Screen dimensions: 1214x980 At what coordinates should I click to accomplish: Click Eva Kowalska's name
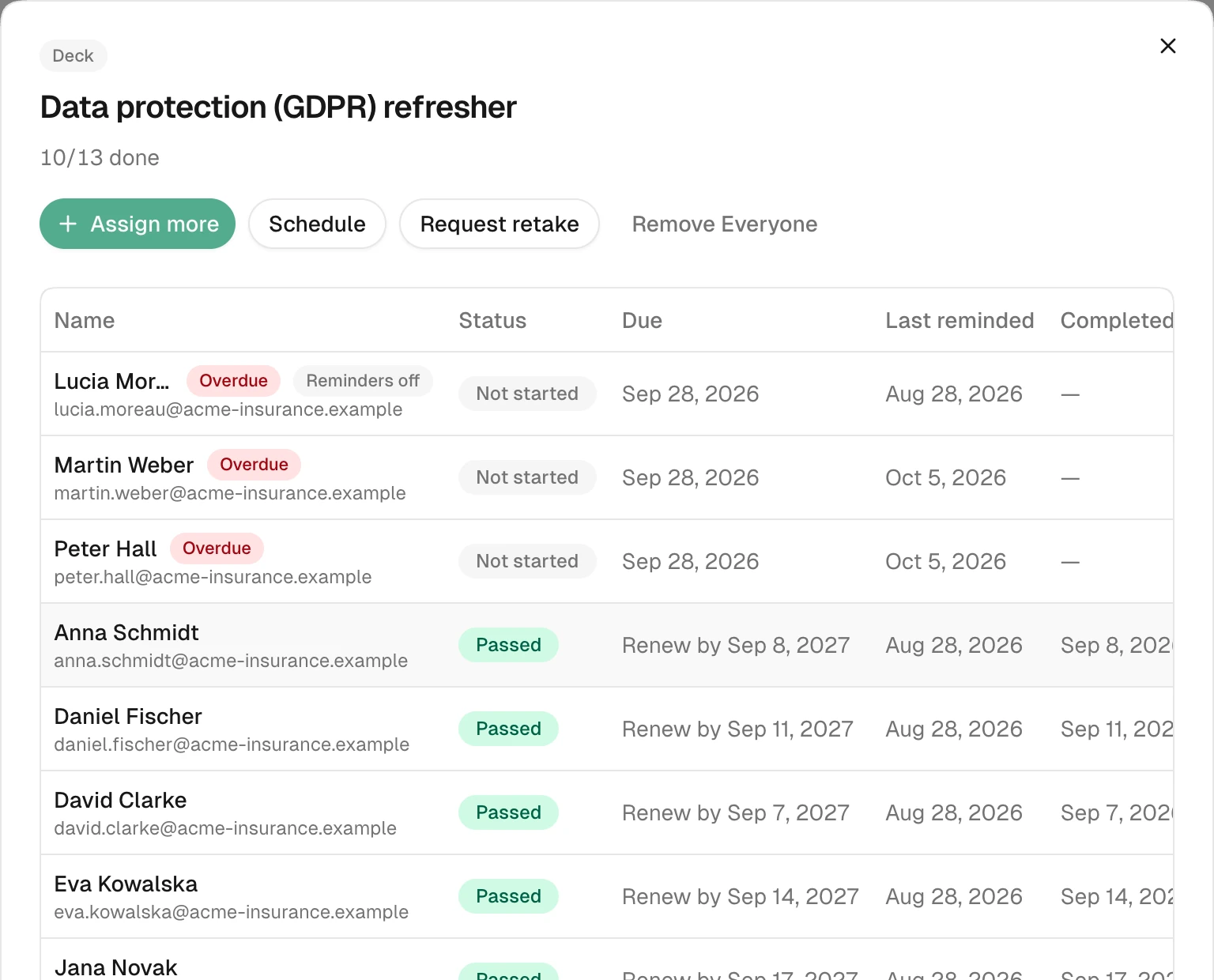click(x=126, y=884)
